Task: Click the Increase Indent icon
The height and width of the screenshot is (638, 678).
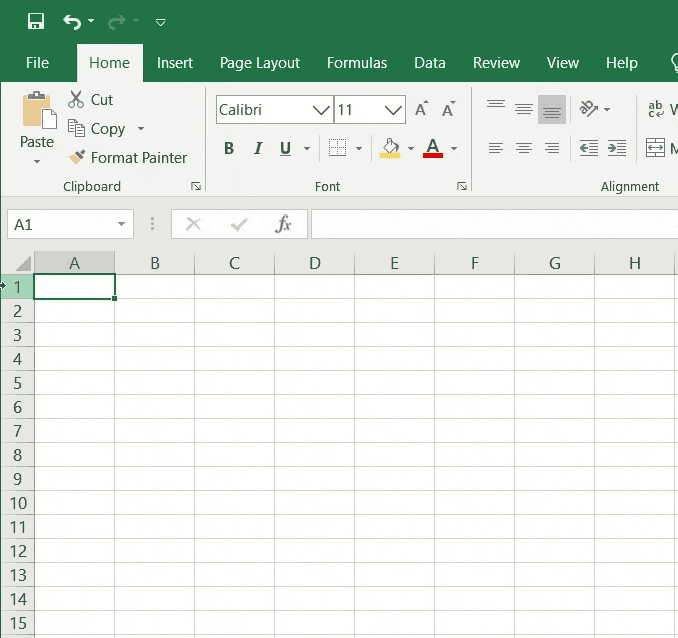Action: (x=617, y=148)
